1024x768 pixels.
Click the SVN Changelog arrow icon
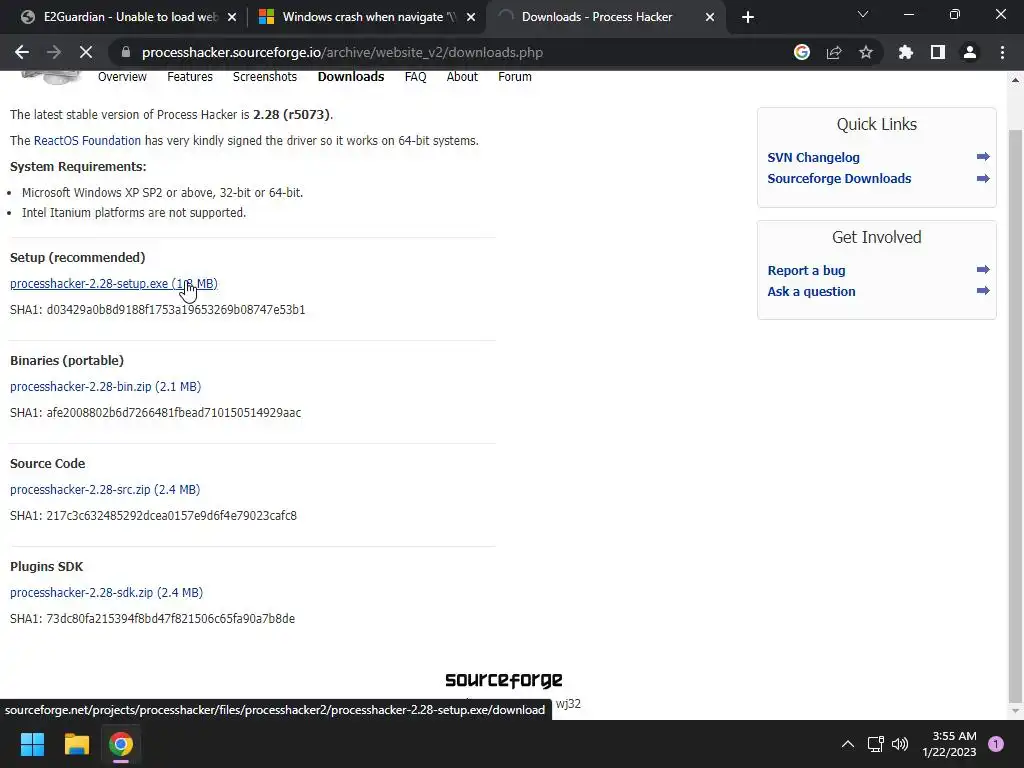tap(983, 157)
